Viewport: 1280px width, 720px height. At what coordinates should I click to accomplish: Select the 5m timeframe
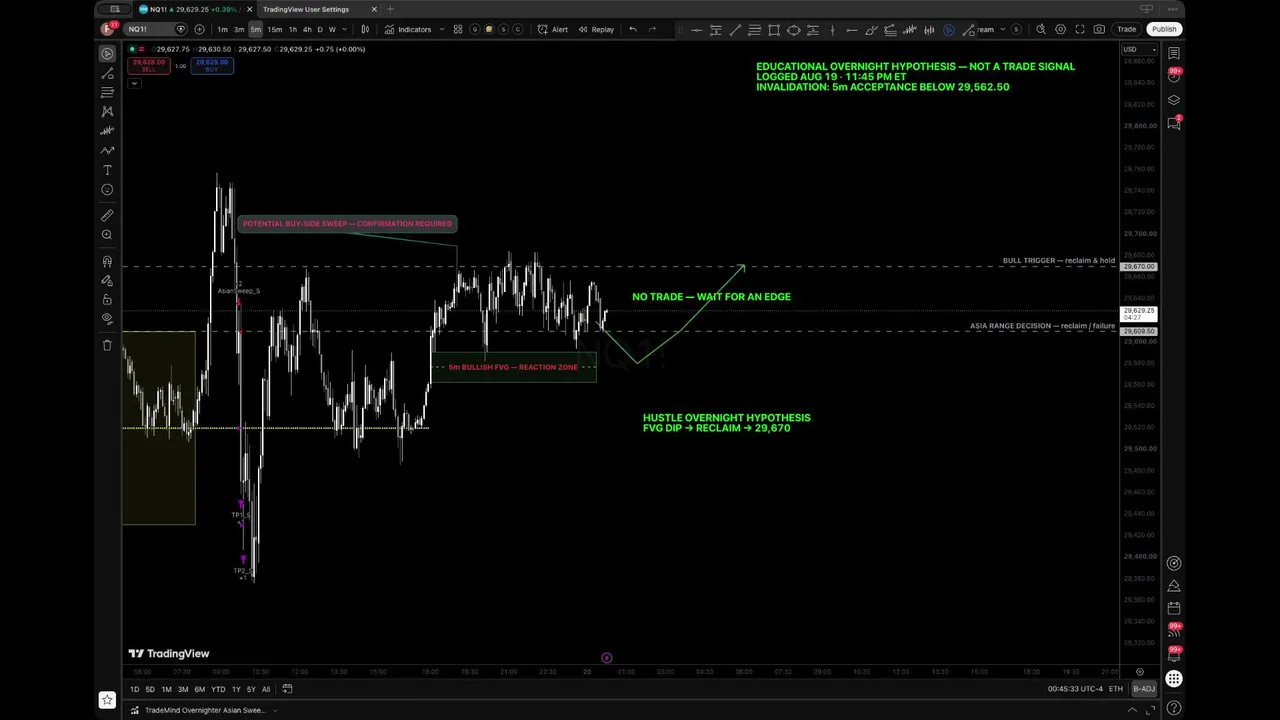[x=256, y=29]
